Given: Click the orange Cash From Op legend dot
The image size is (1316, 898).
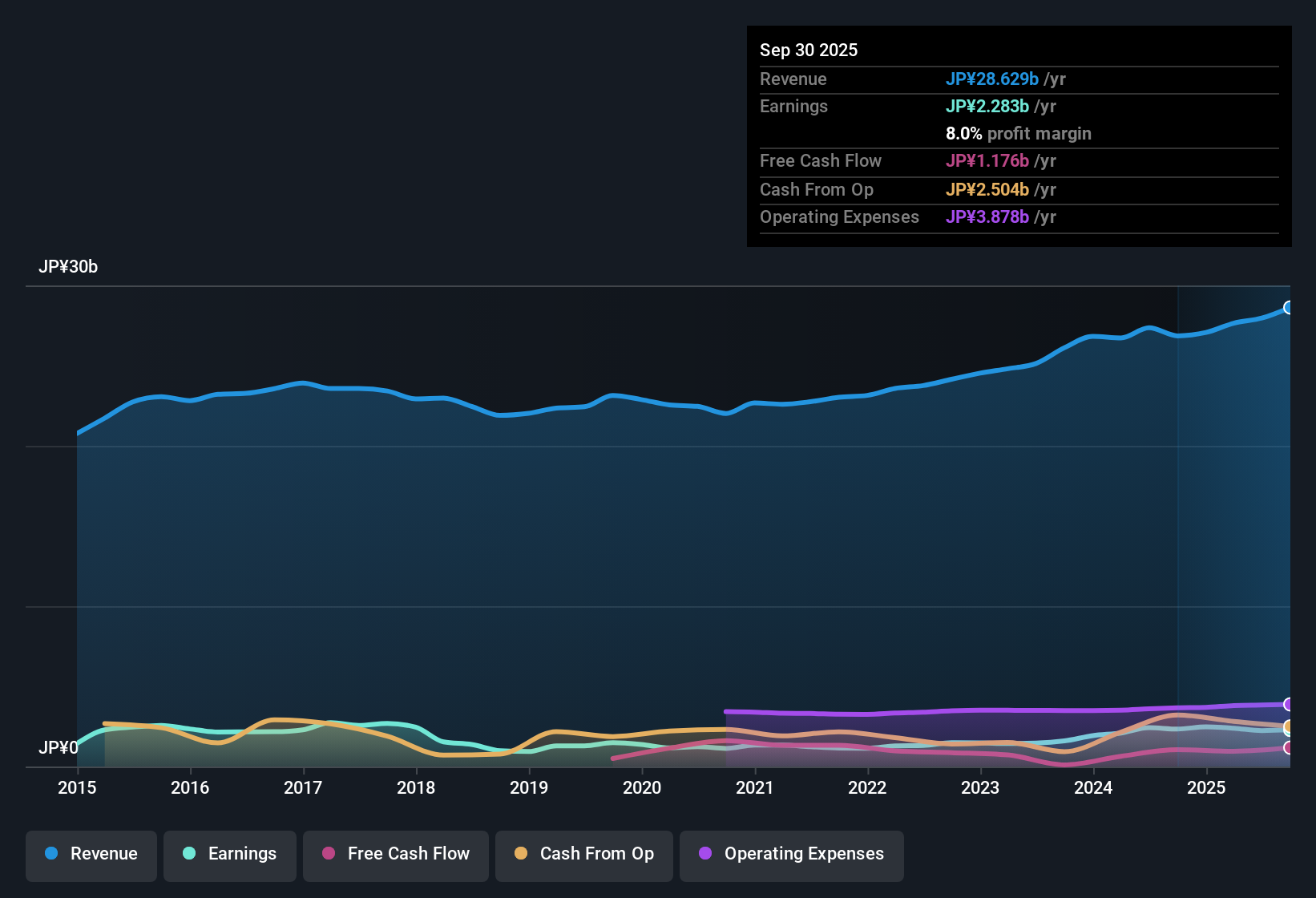Looking at the screenshot, I should tap(521, 854).
